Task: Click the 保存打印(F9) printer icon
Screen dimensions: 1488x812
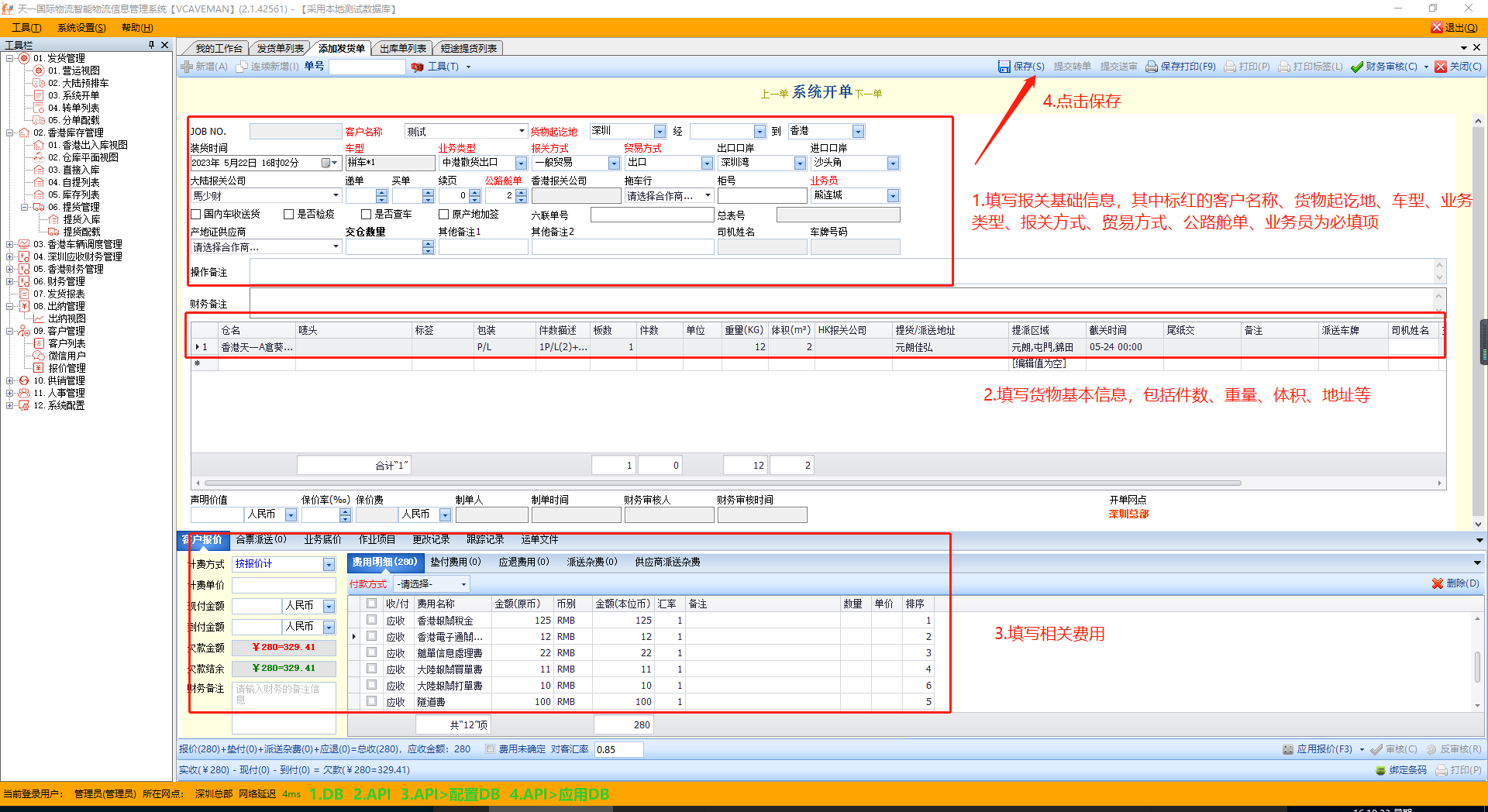Action: (x=1152, y=67)
